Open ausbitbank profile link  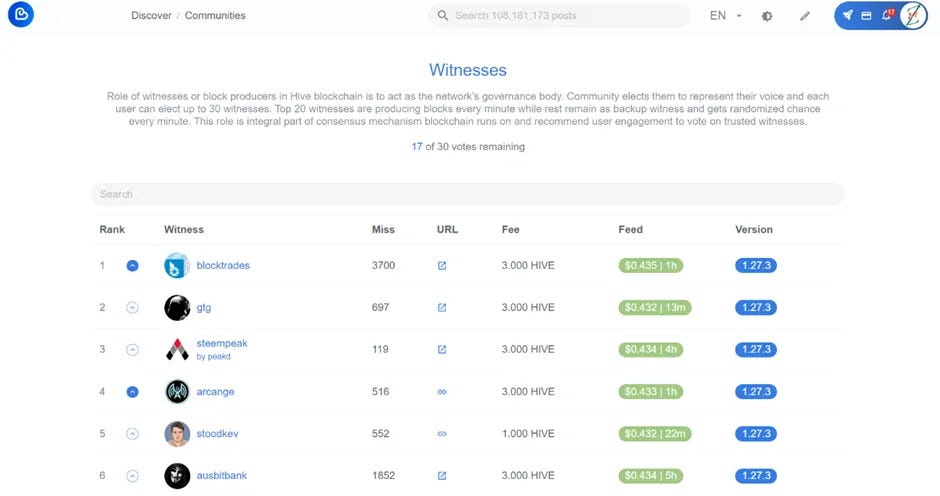[x=222, y=476]
